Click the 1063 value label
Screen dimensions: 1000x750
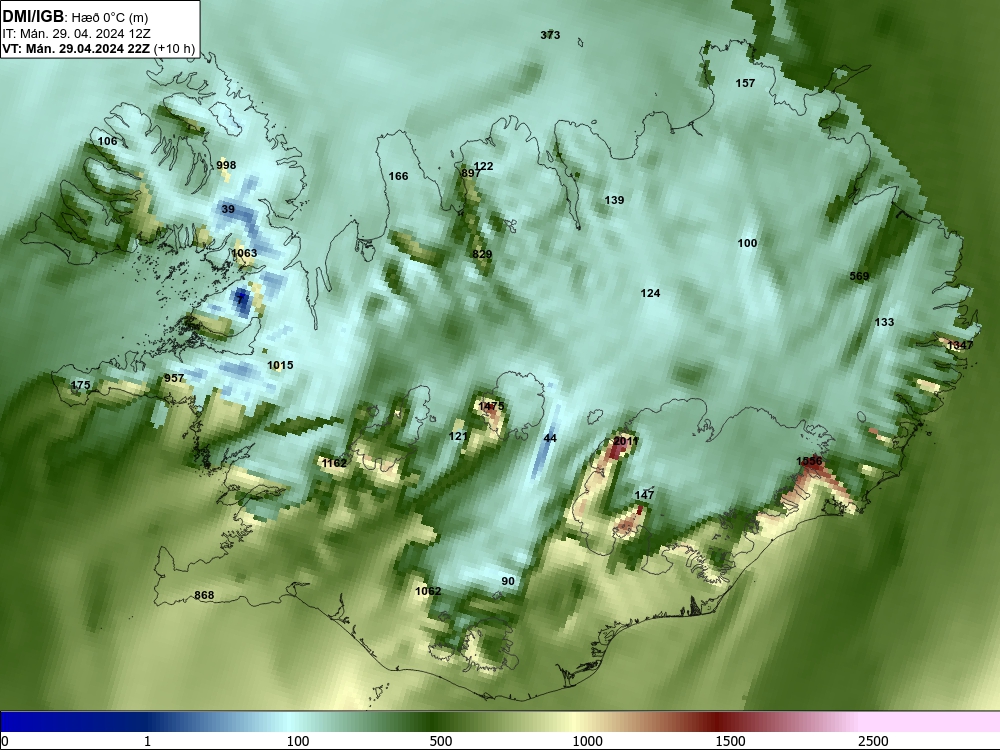[x=244, y=253]
